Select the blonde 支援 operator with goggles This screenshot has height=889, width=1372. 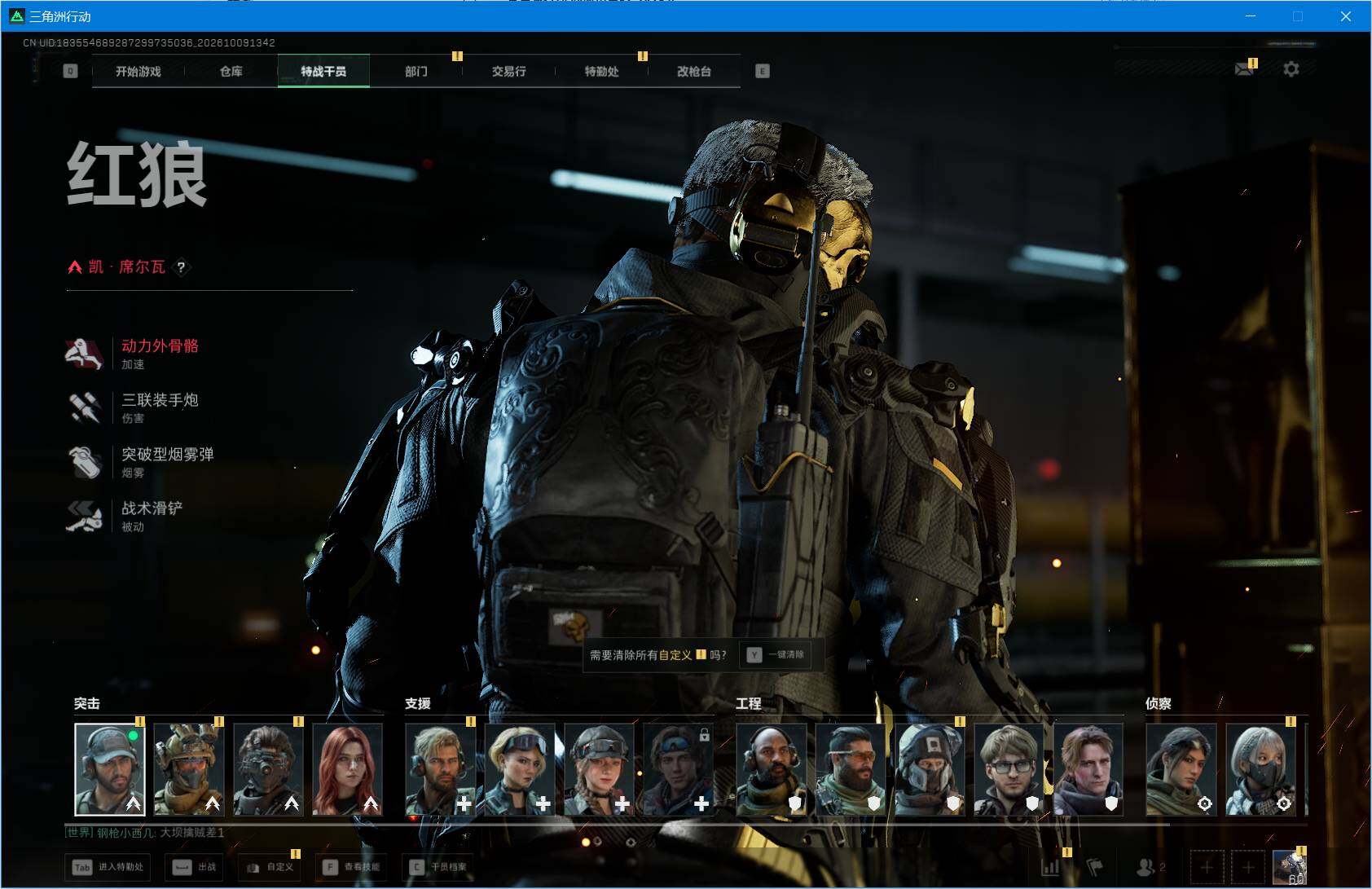[x=520, y=769]
